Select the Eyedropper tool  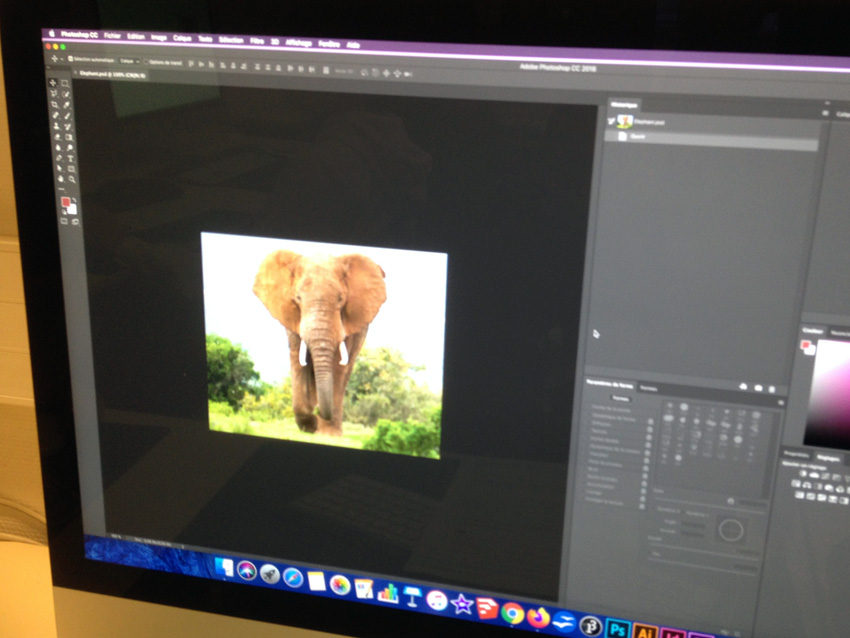point(67,105)
